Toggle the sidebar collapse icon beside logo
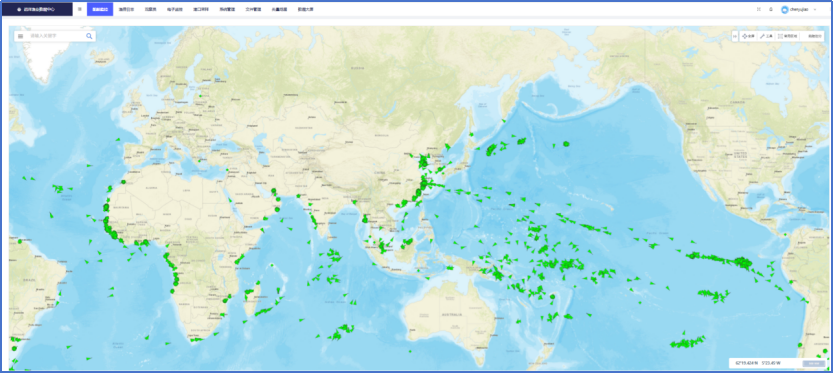 (x=80, y=9)
